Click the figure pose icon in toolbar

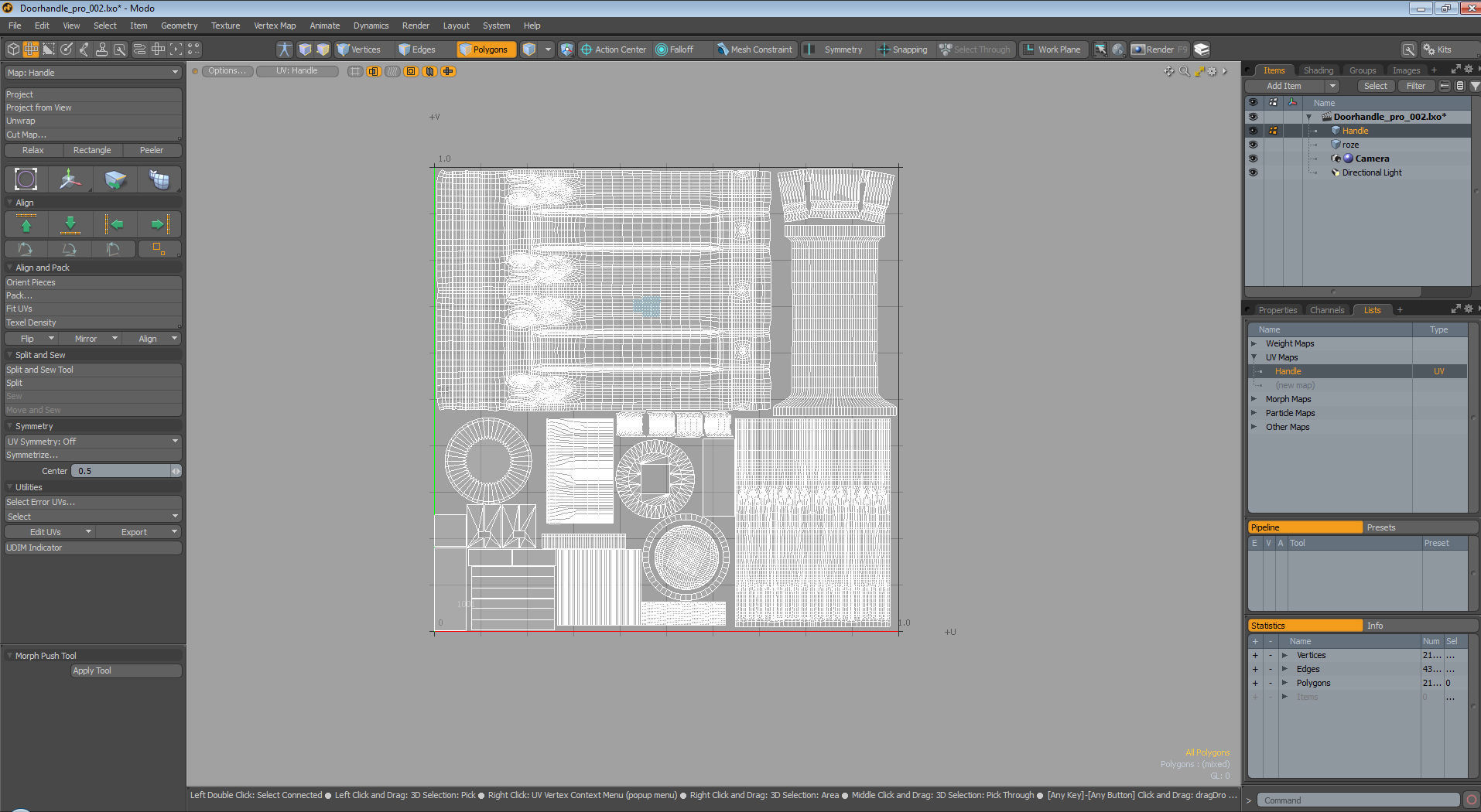[x=284, y=49]
